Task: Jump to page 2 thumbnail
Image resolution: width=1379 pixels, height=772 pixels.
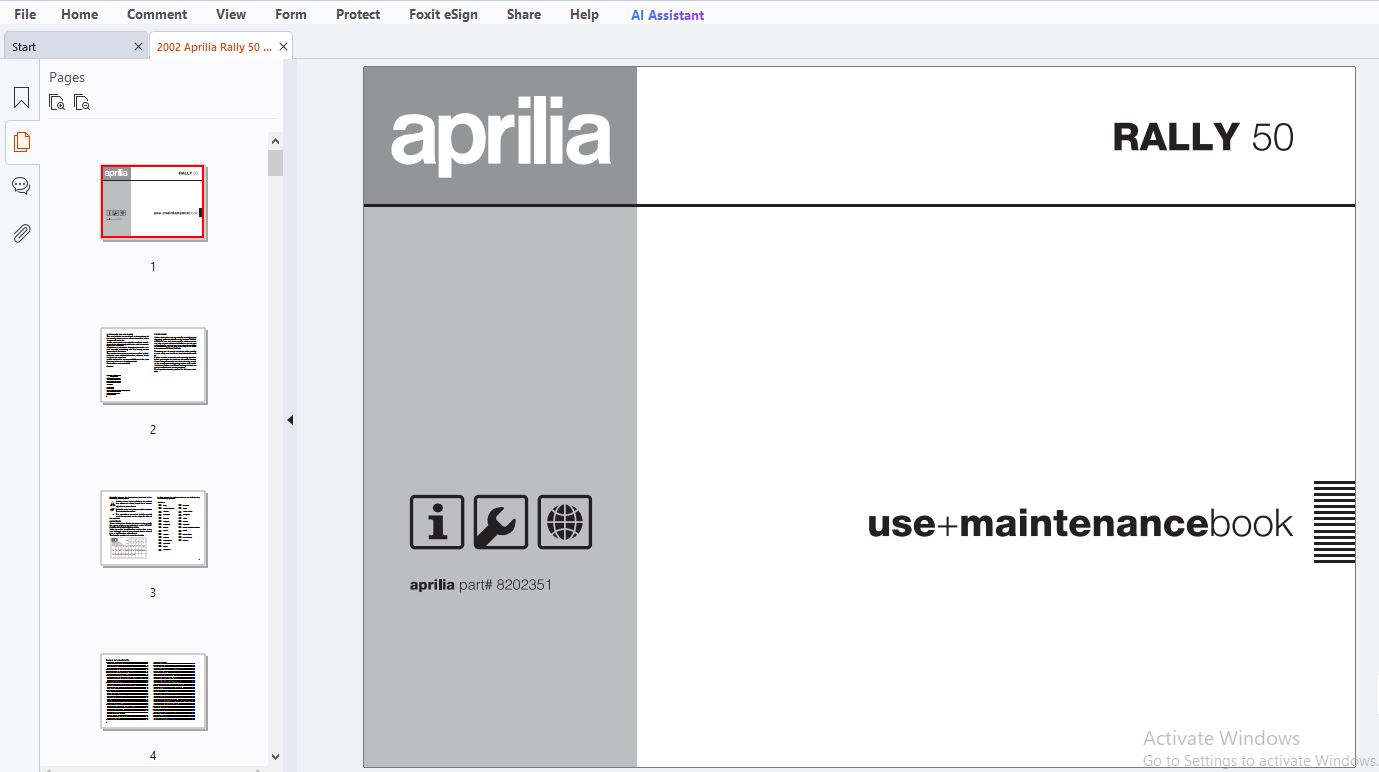Action: tap(153, 365)
